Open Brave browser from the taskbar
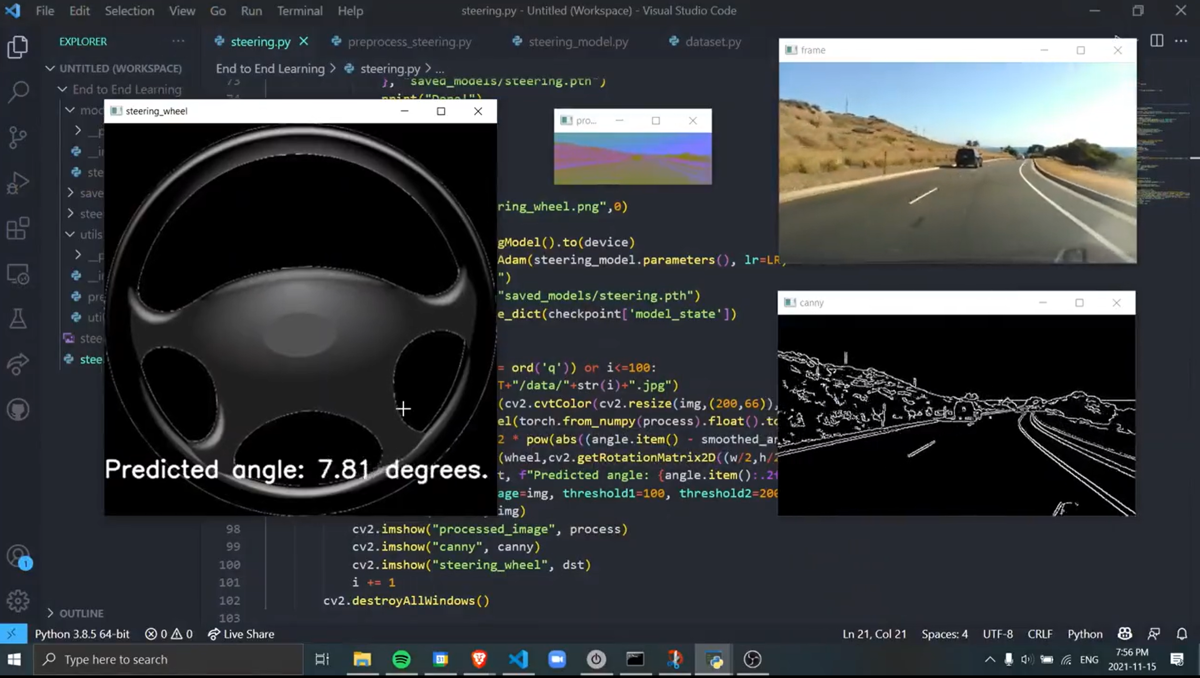Viewport: 1200px width, 678px height. point(479,659)
